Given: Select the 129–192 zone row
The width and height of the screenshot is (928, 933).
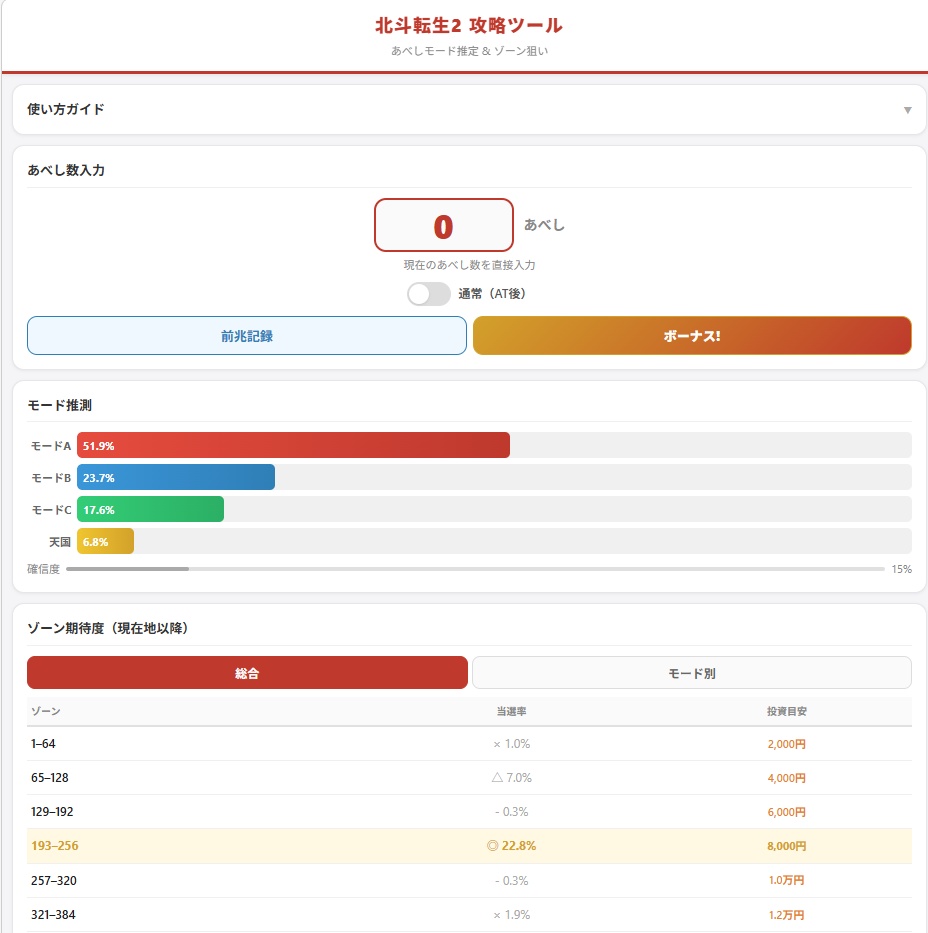Looking at the screenshot, I should click(x=469, y=812).
